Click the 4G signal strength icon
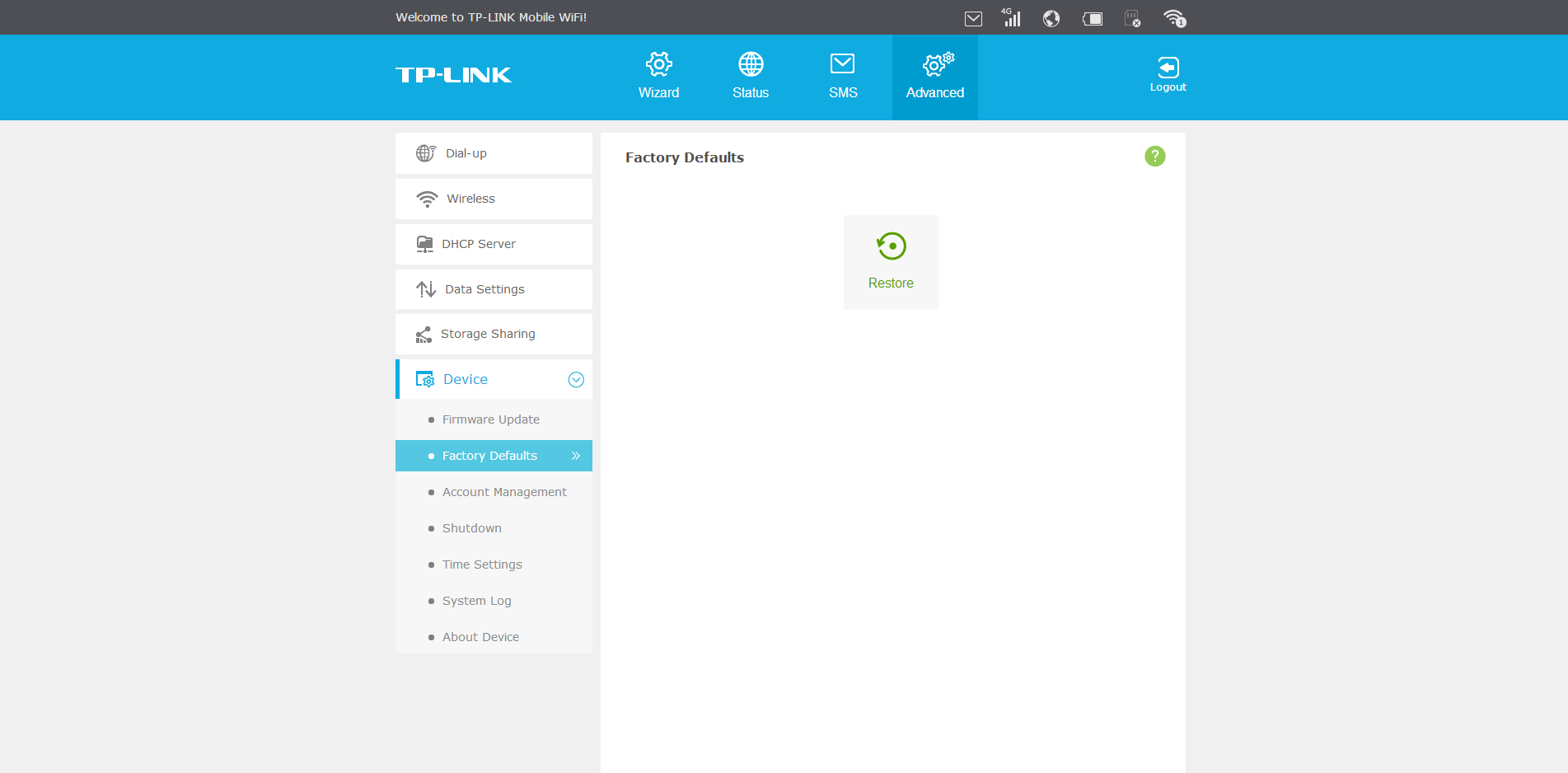 point(1011,18)
